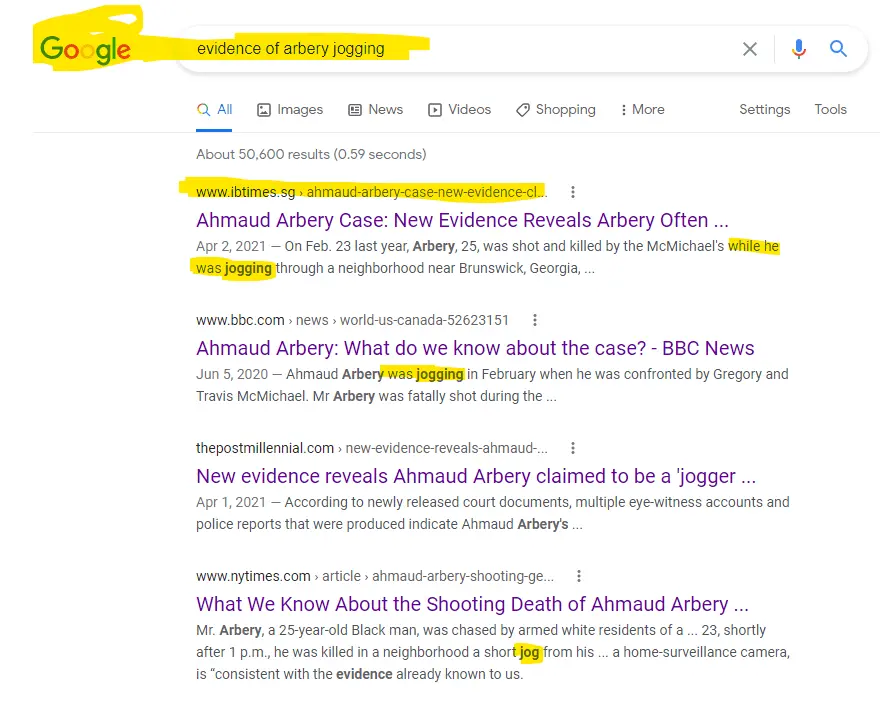Click the snippet date 'Jun 5, 2020'
This screenshot has width=880, height=706.
(x=232, y=374)
